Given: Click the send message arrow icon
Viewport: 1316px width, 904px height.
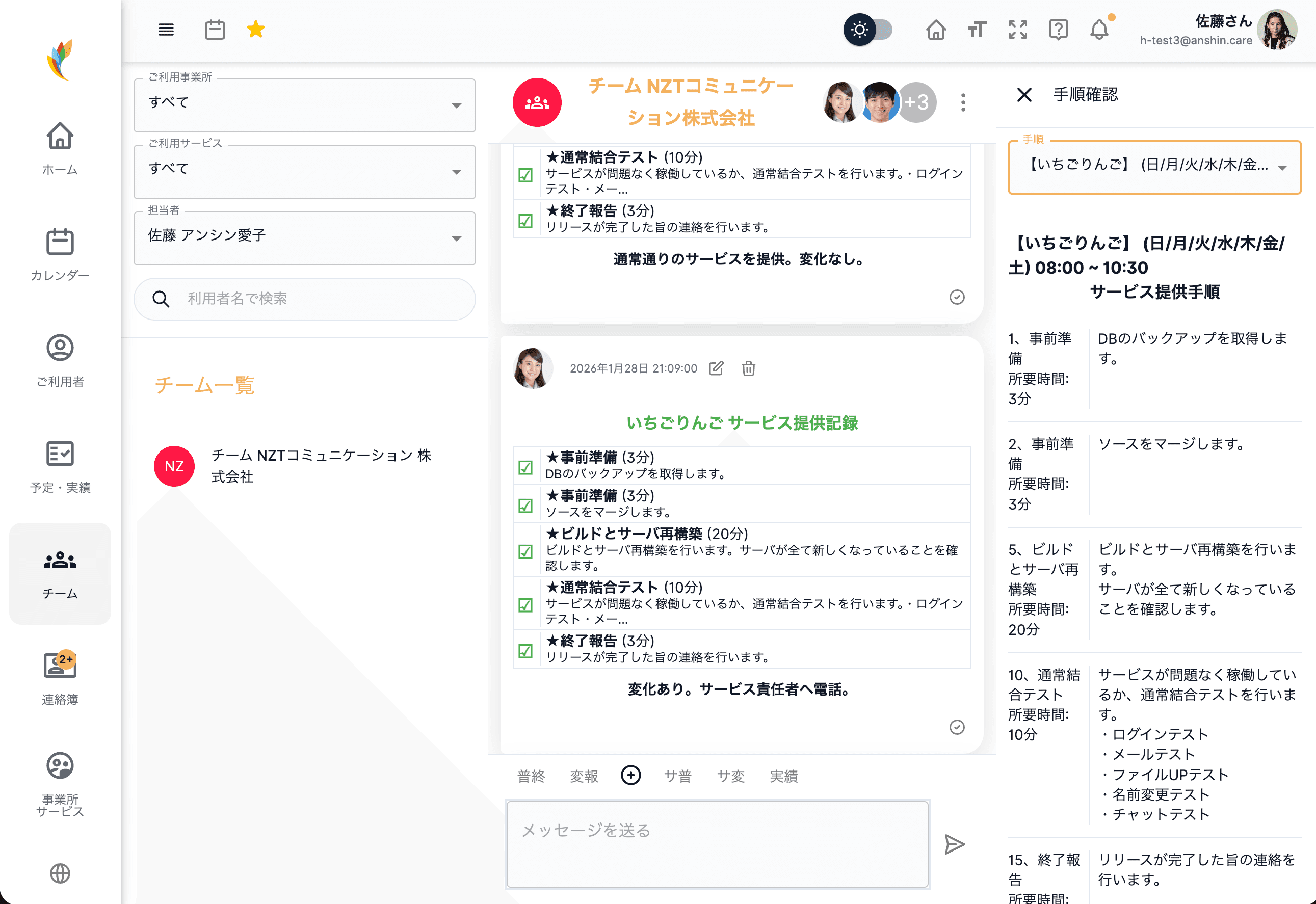Looking at the screenshot, I should click(955, 844).
